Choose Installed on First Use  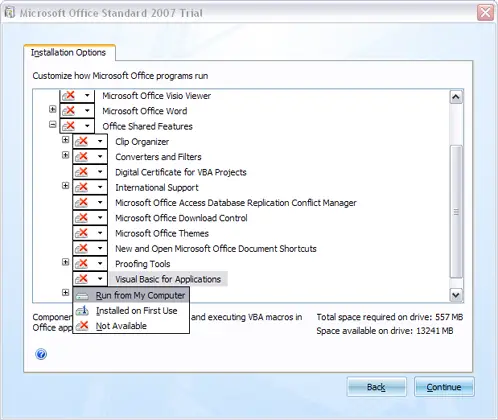(x=131, y=311)
